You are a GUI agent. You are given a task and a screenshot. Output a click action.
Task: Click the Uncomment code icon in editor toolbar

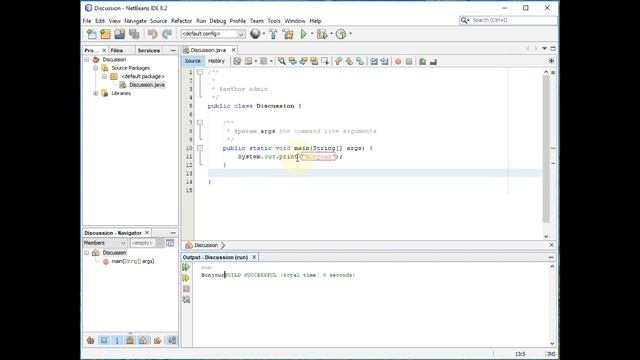(433, 61)
